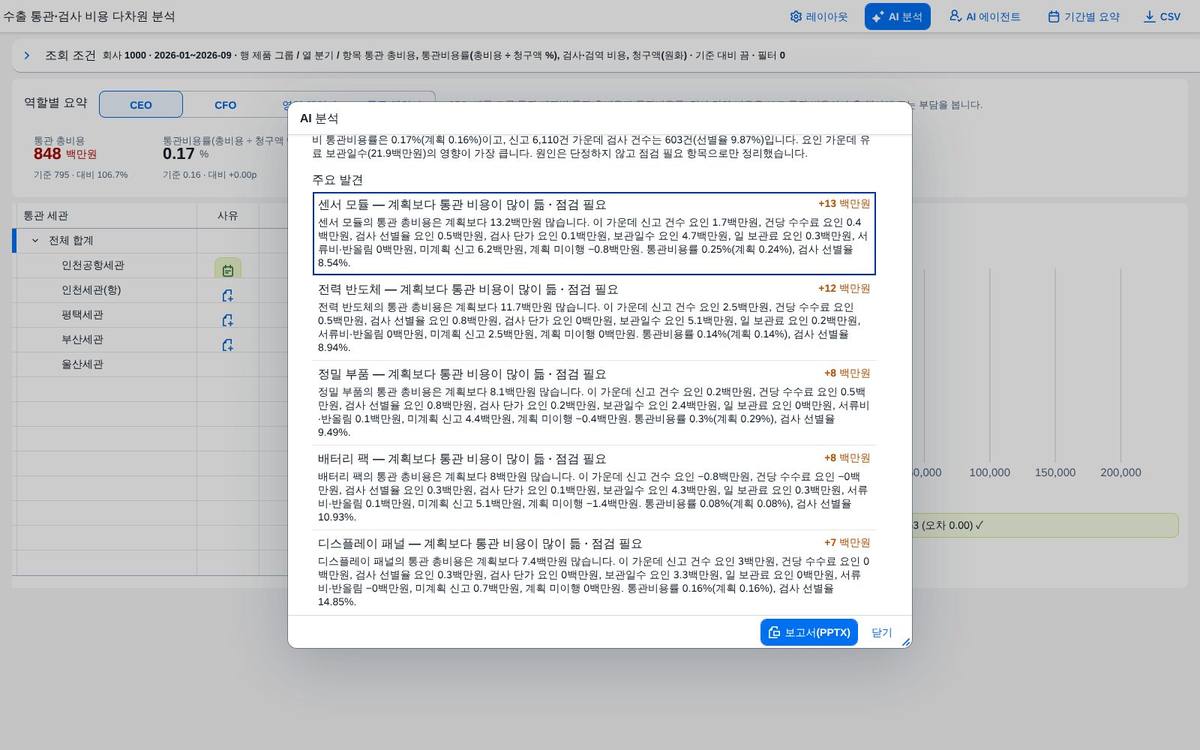Screen dimensions: 1200x750
Task: Close the dialog with 닫기
Action: (x=881, y=632)
